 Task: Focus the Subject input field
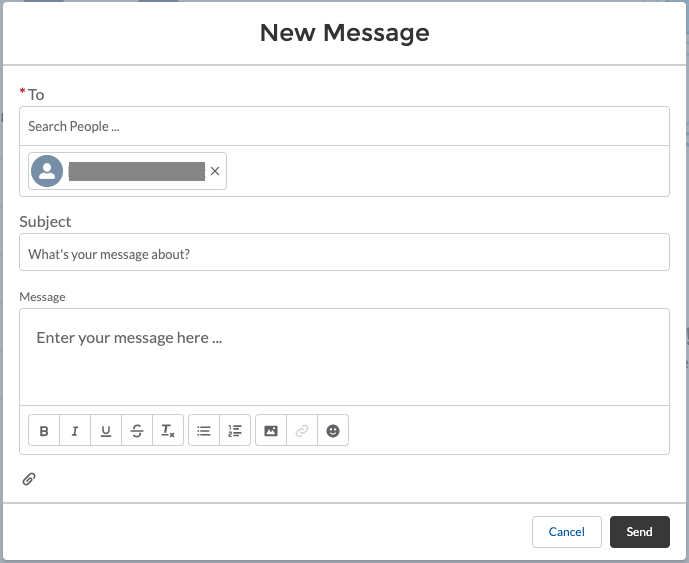344,253
